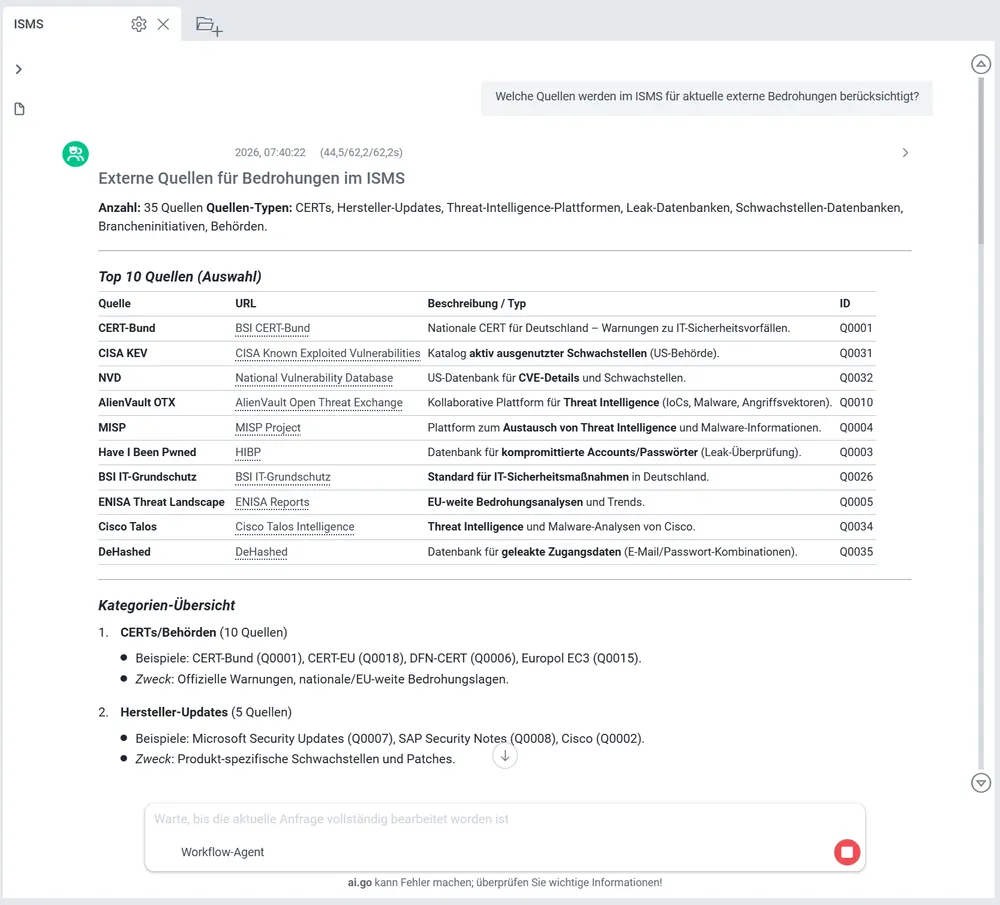Open National Vulnerability Database link
Image resolution: width=1000 pixels, height=905 pixels.
[x=314, y=378]
